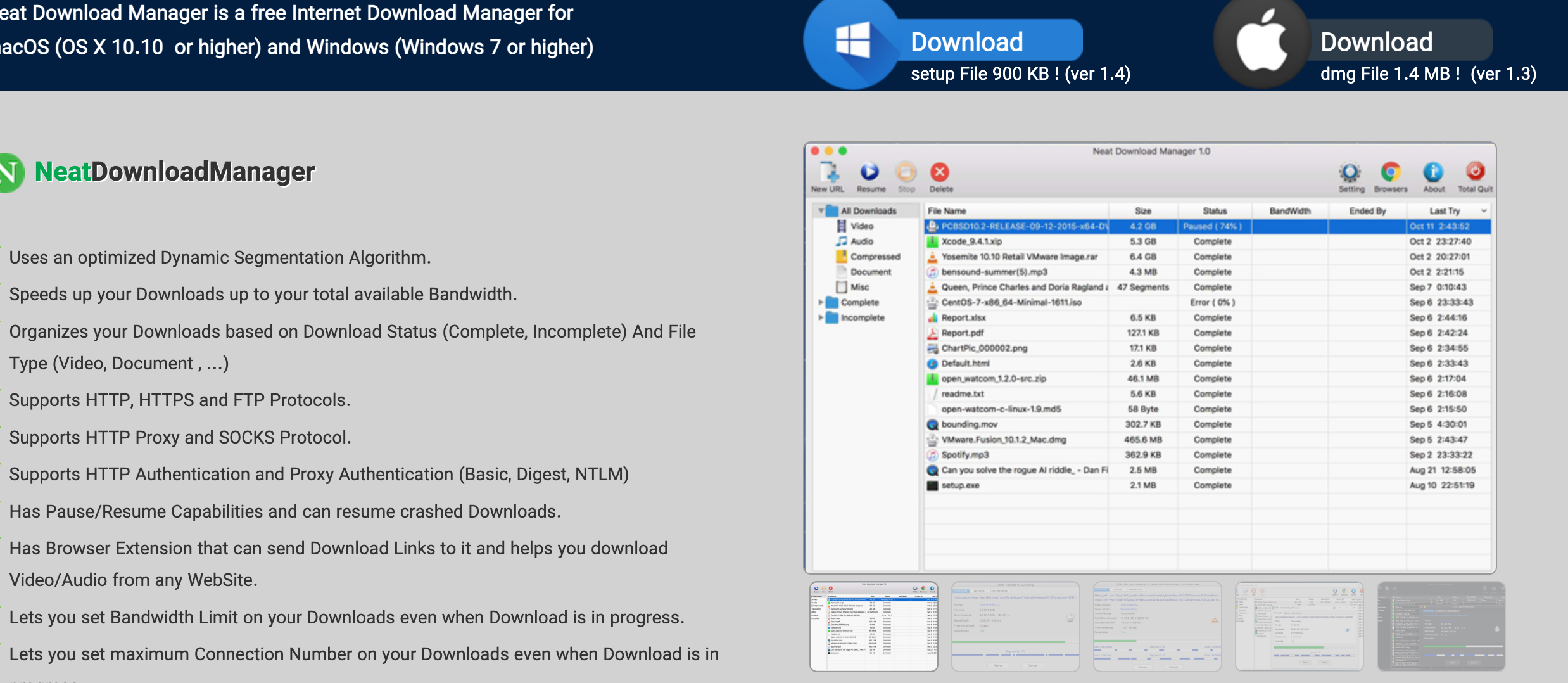The height and width of the screenshot is (683, 1568).
Task: Open the fourth screenshot thumbnail
Action: click(1299, 626)
